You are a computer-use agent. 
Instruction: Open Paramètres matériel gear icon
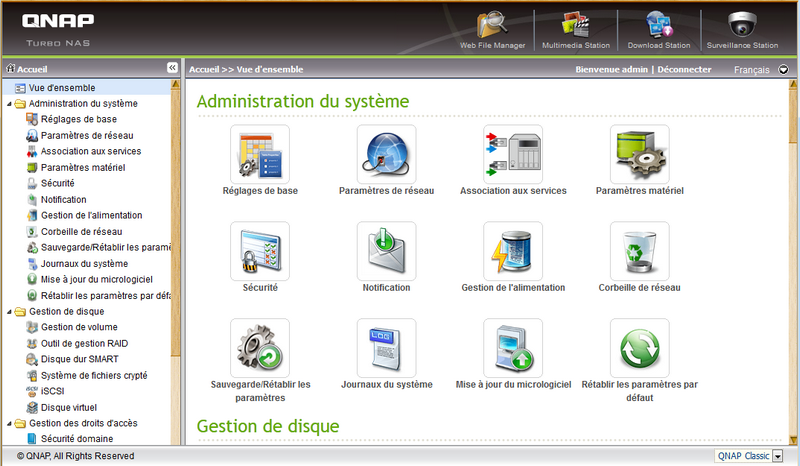pyautogui.click(x=639, y=155)
